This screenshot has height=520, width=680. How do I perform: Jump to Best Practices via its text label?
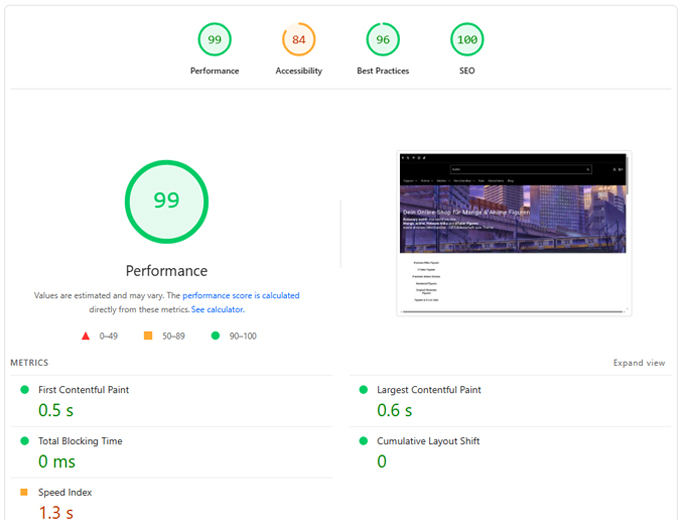coord(382,71)
